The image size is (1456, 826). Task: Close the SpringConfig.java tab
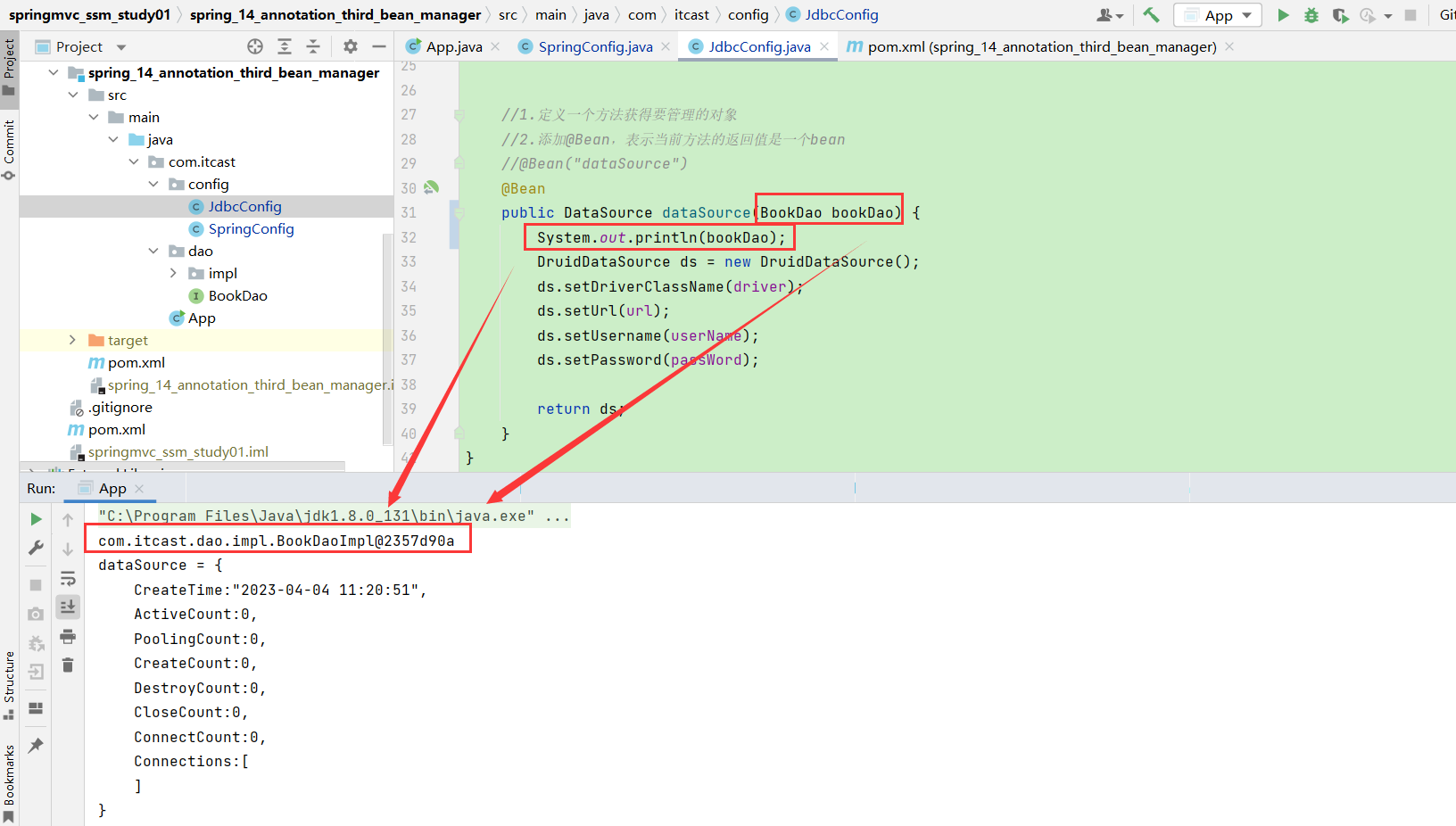(666, 46)
